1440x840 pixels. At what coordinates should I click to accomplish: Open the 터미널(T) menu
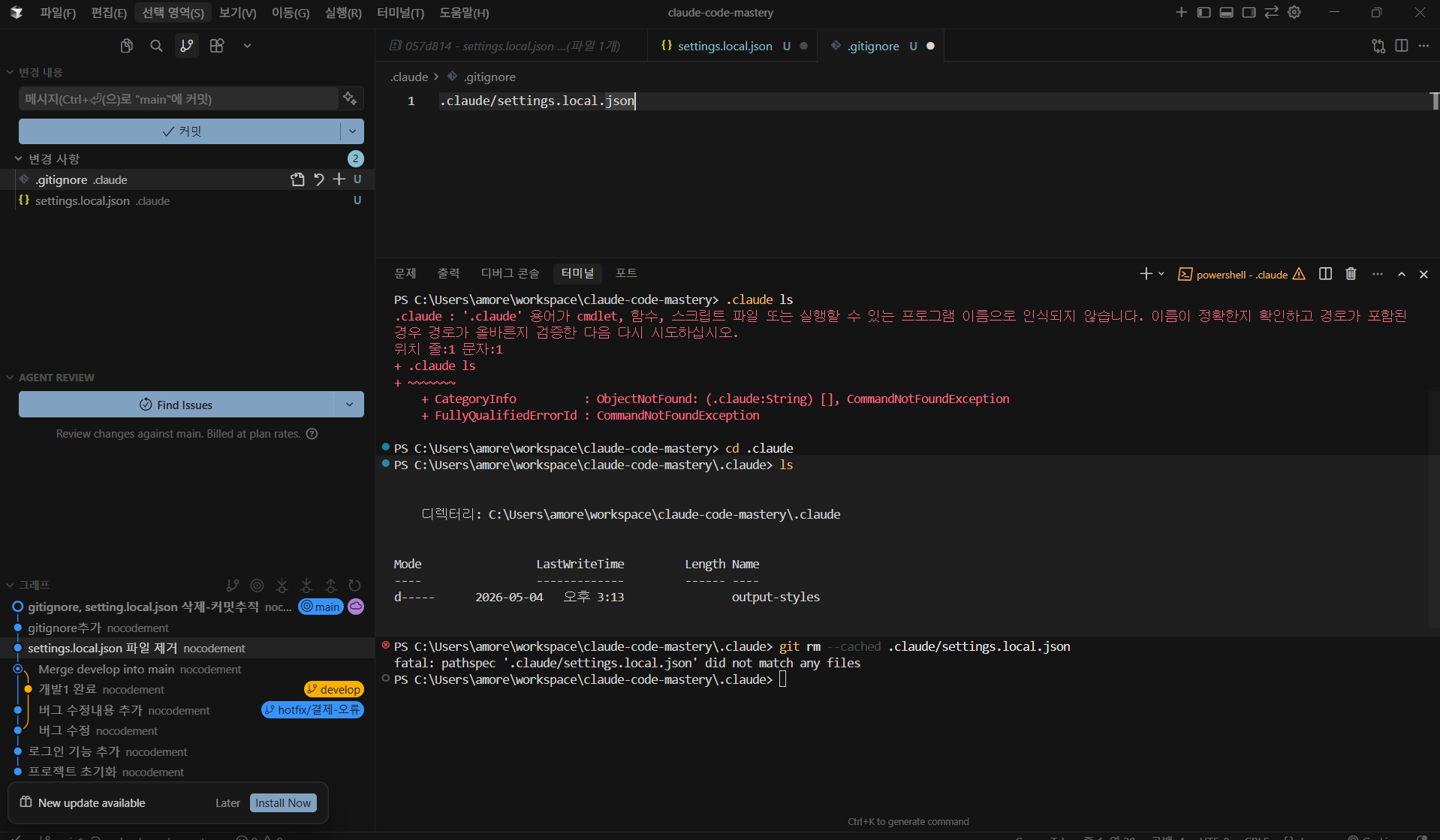(x=400, y=13)
